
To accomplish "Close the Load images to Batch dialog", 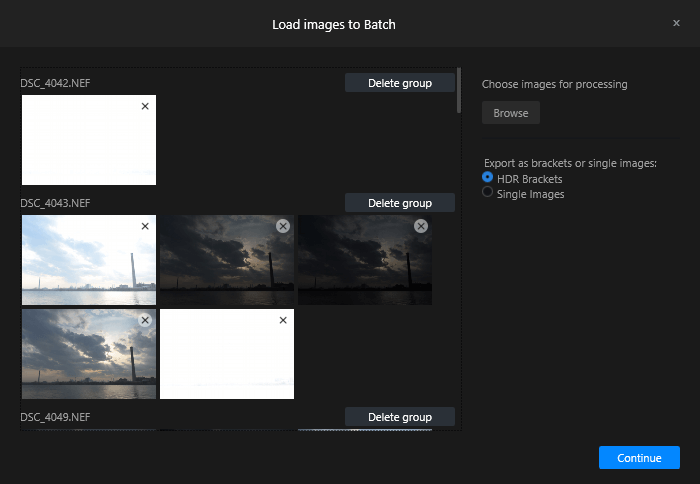I will pyautogui.click(x=676, y=23).
